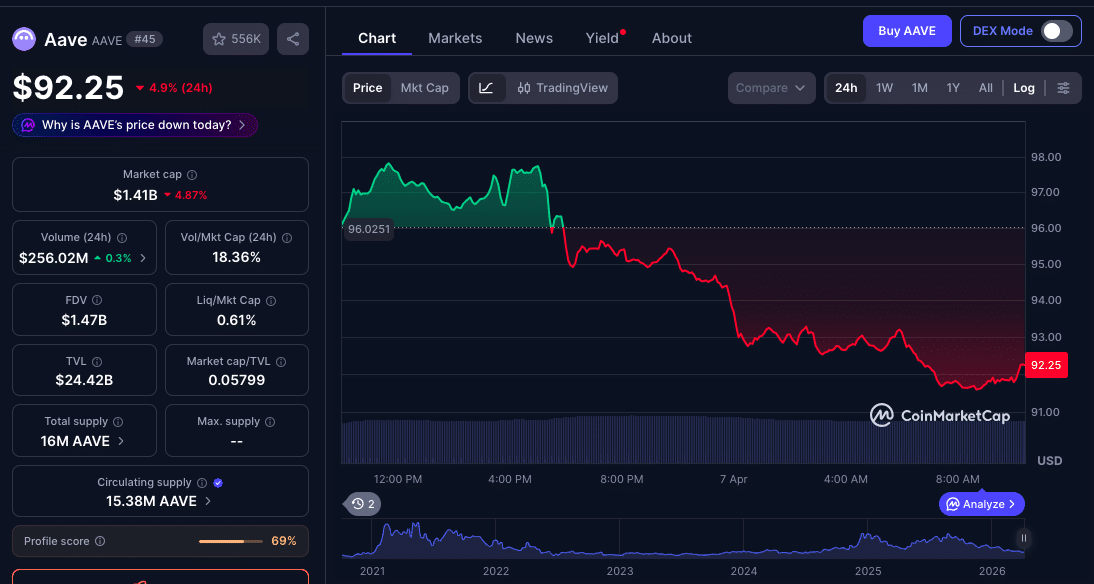The image size is (1094, 584).
Task: Set chart range to 24h
Action: coord(846,88)
